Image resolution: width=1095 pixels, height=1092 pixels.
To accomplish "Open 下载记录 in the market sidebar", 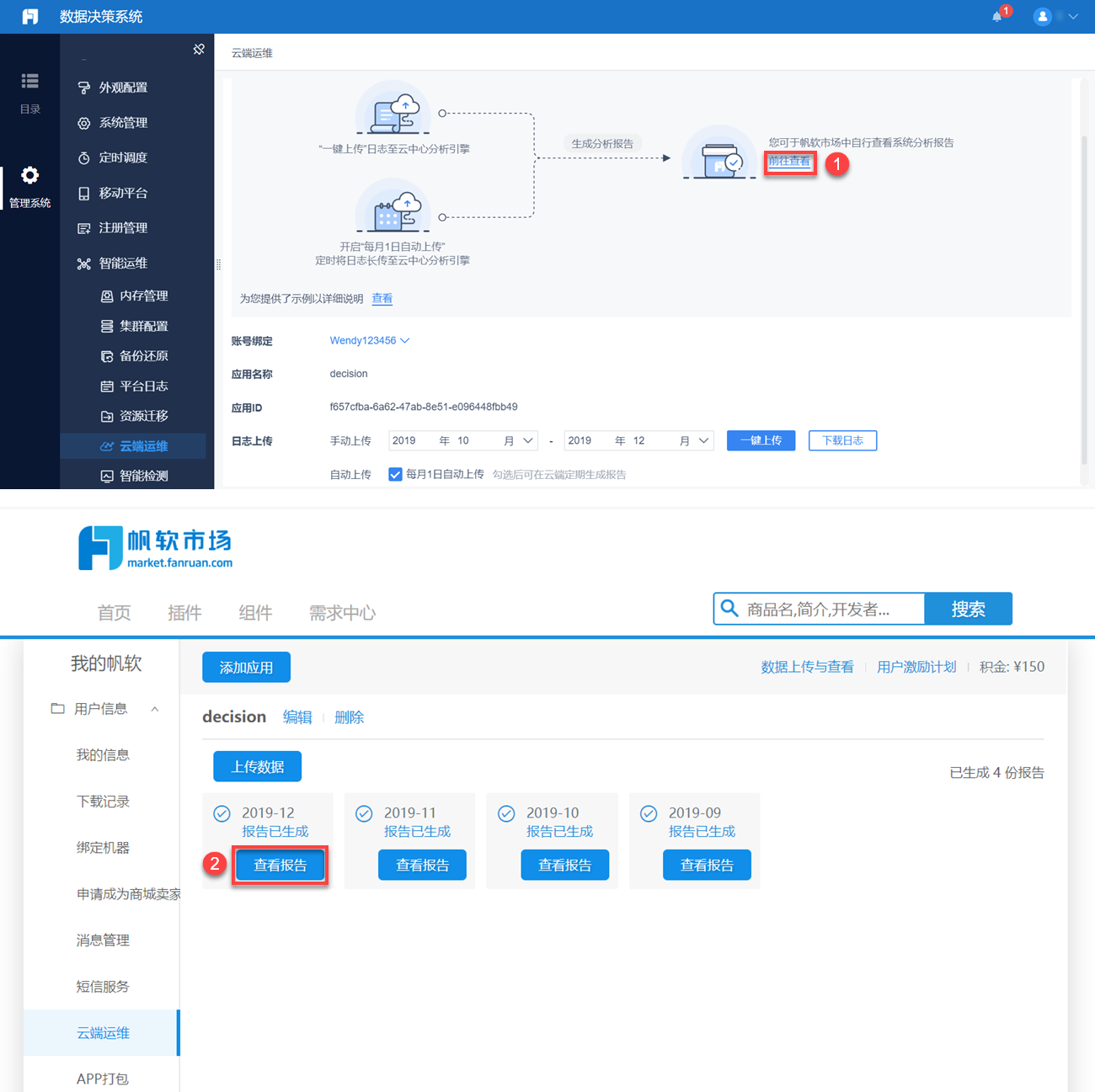I will pos(103,802).
